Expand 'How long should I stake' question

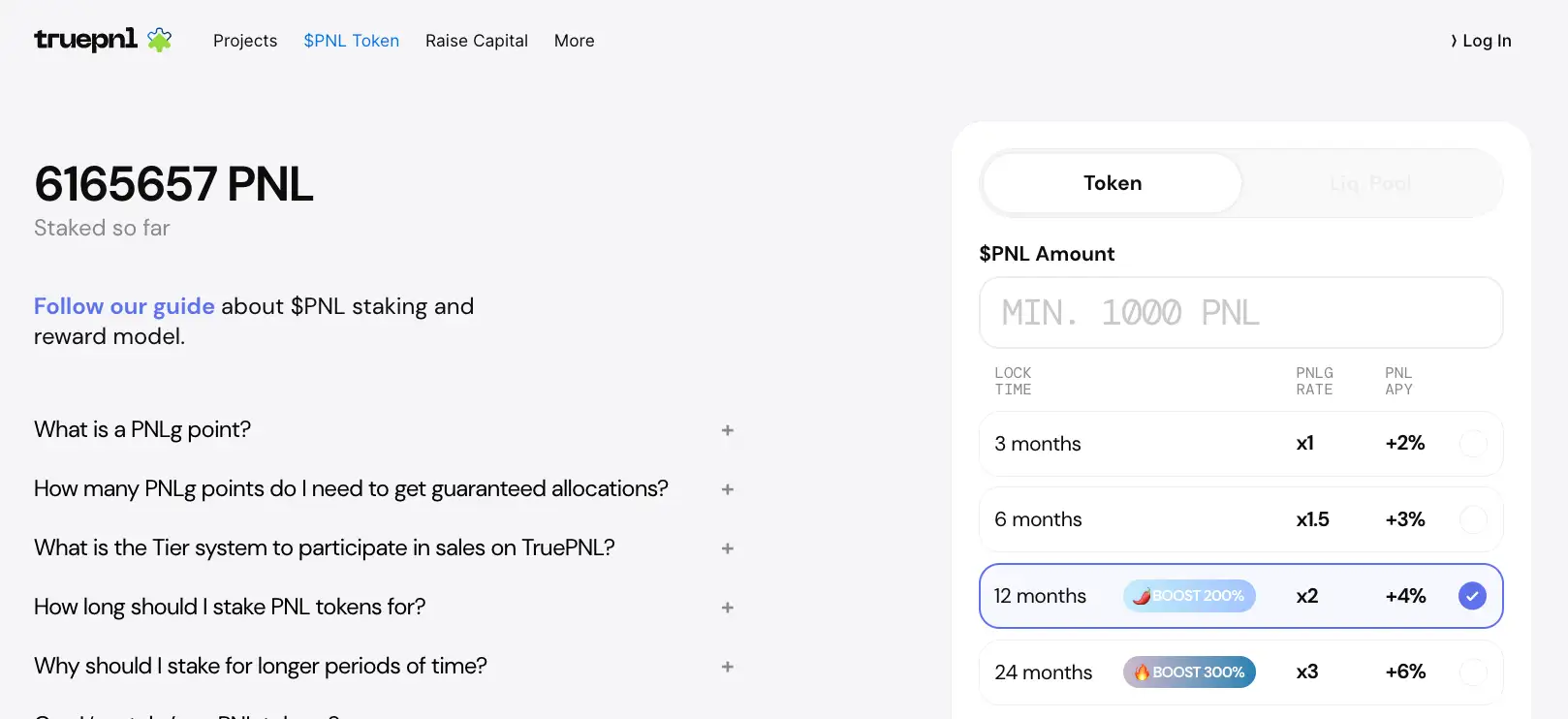[x=727, y=608]
